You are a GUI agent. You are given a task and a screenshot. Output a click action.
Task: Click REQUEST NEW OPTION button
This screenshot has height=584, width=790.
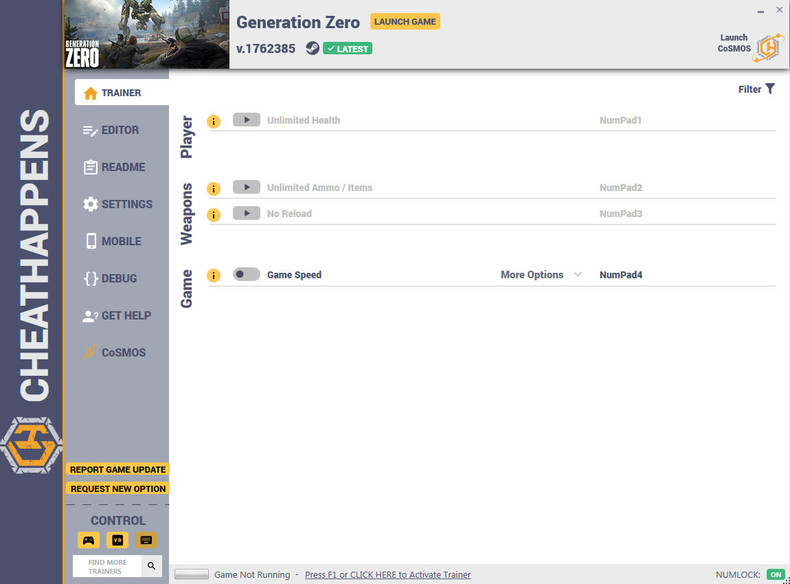pos(117,488)
